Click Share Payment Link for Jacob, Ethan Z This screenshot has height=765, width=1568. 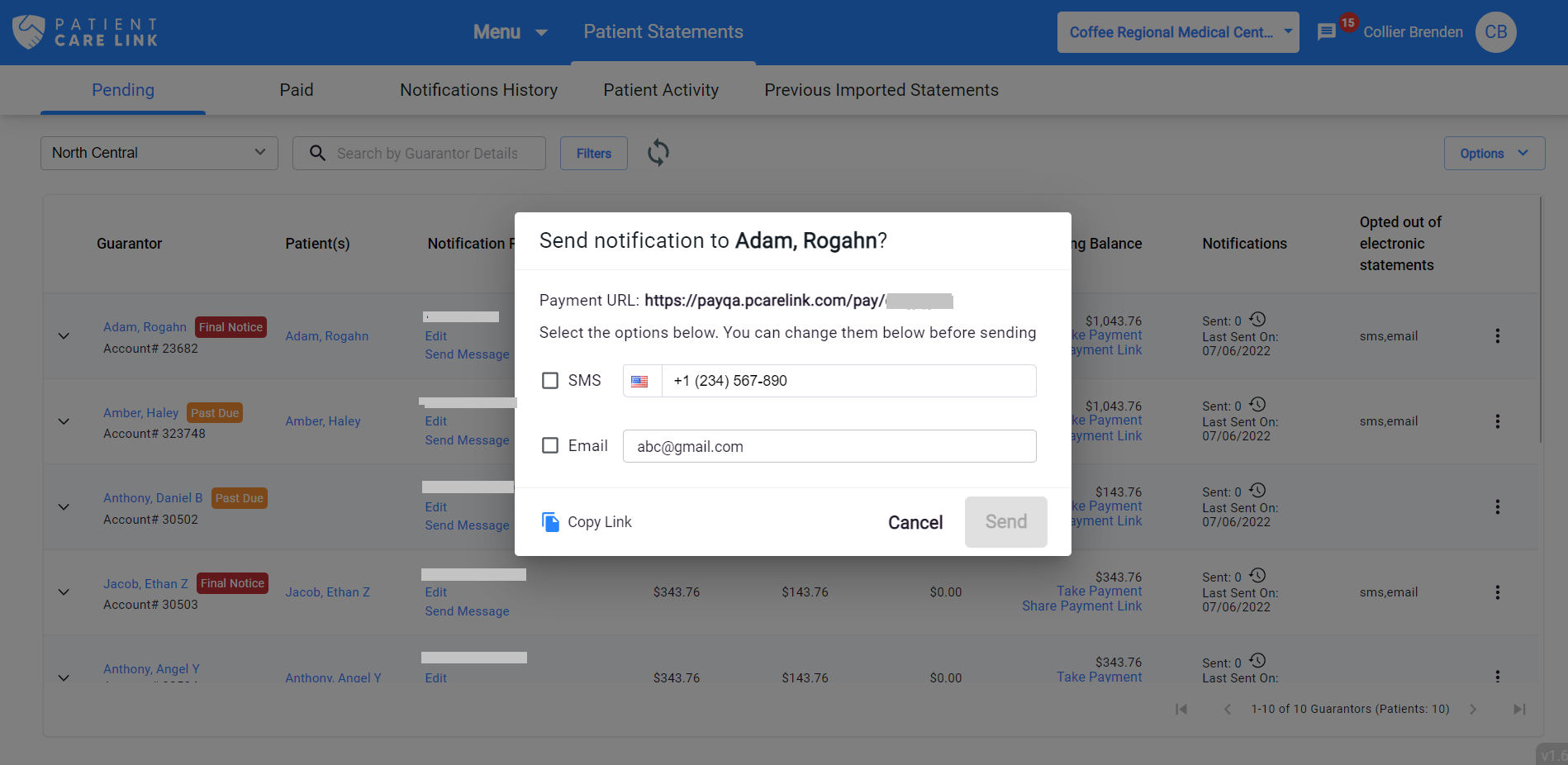click(x=1081, y=606)
